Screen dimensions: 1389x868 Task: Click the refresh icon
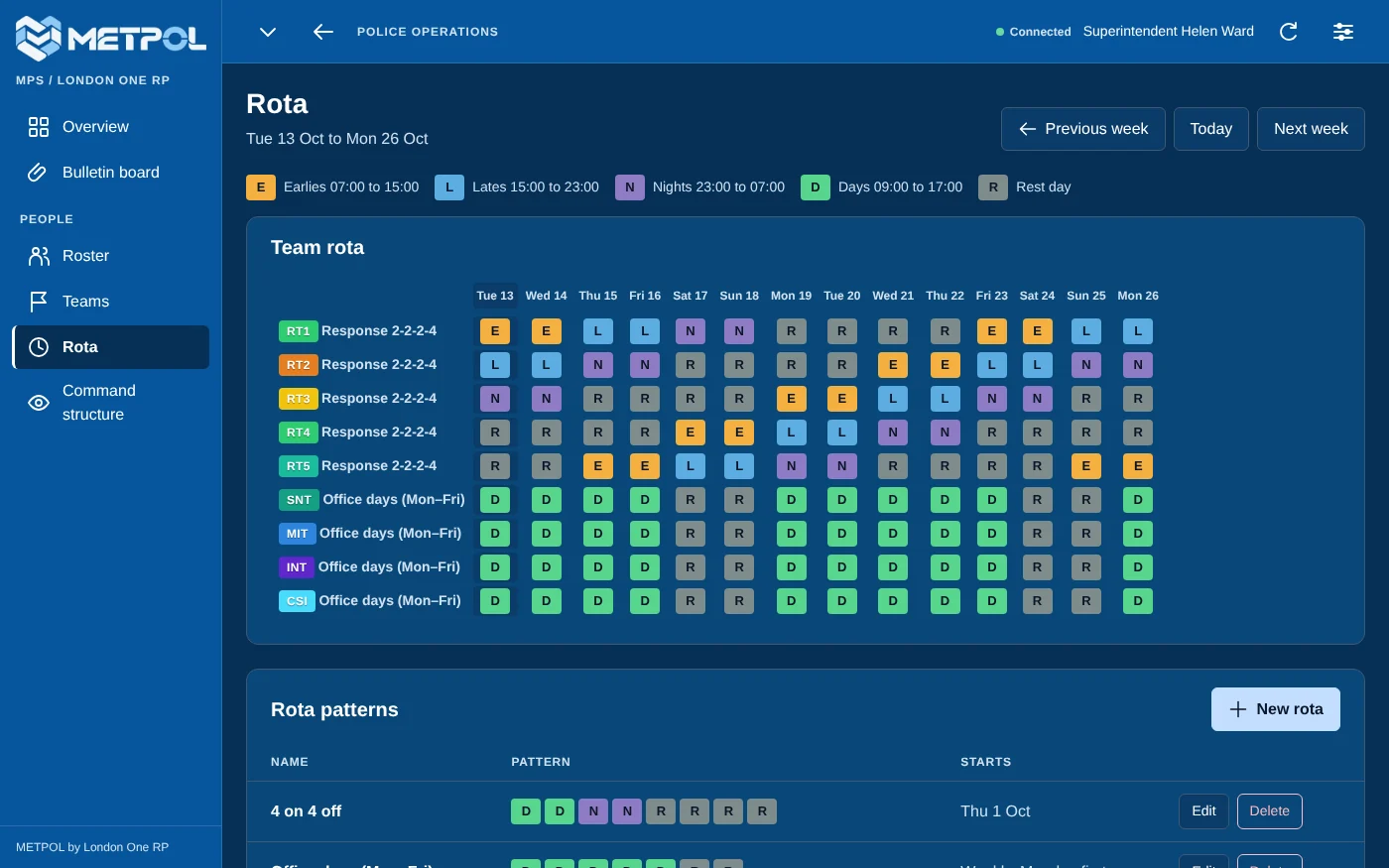(1289, 32)
